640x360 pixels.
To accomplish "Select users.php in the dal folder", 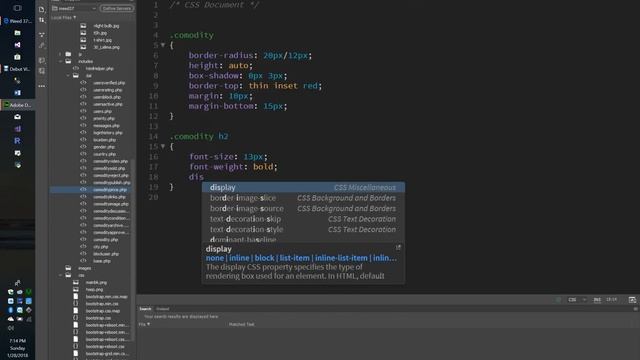I will point(102,111).
